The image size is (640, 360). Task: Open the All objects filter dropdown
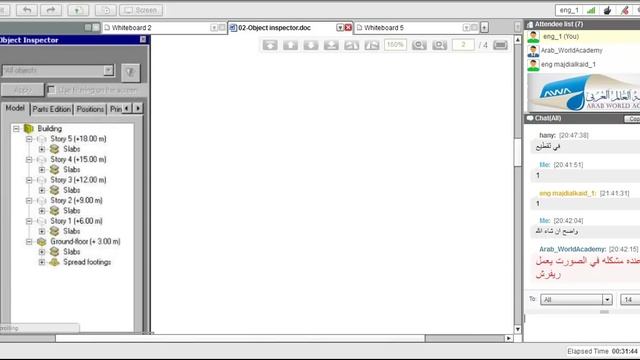coord(108,70)
